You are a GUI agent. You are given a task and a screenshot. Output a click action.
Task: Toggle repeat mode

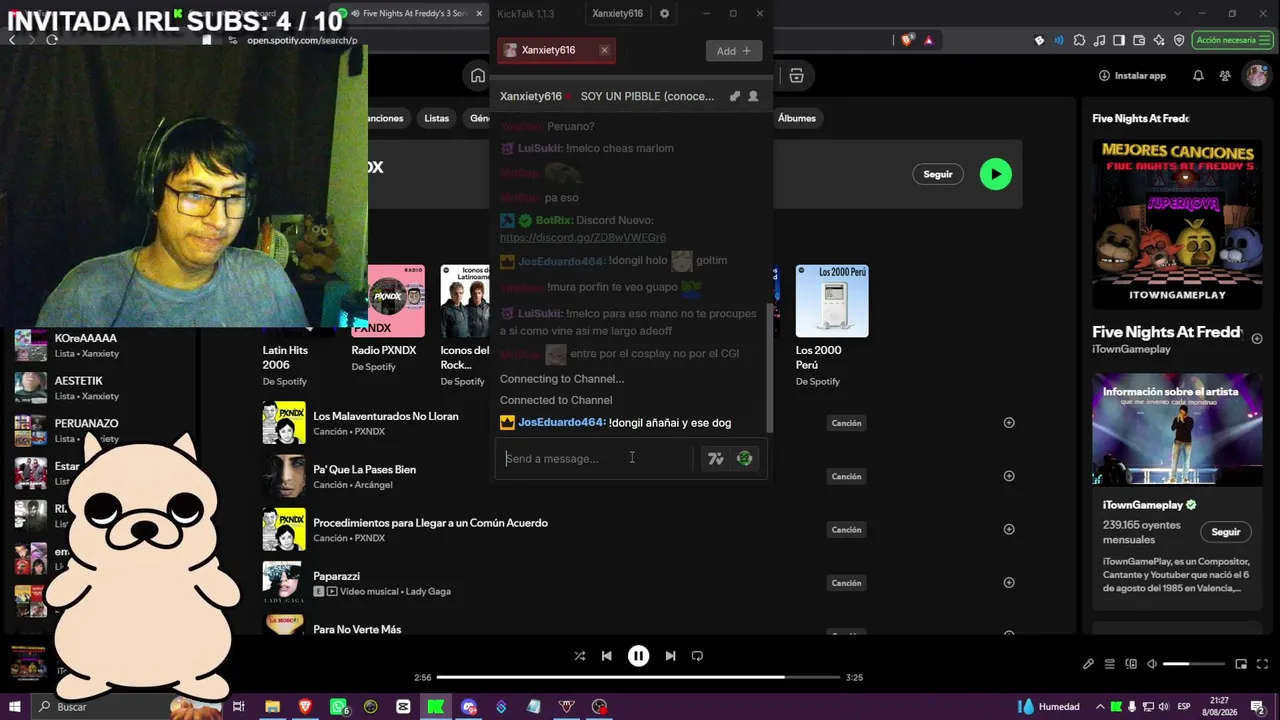[x=697, y=656]
